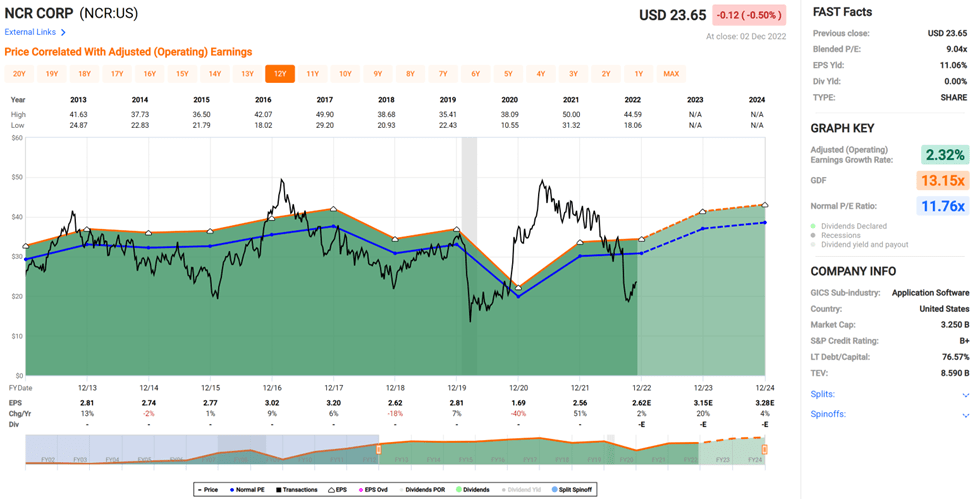This screenshot has width=975, height=499.
Task: Select the 20Y time range tab
Action: [x=19, y=74]
